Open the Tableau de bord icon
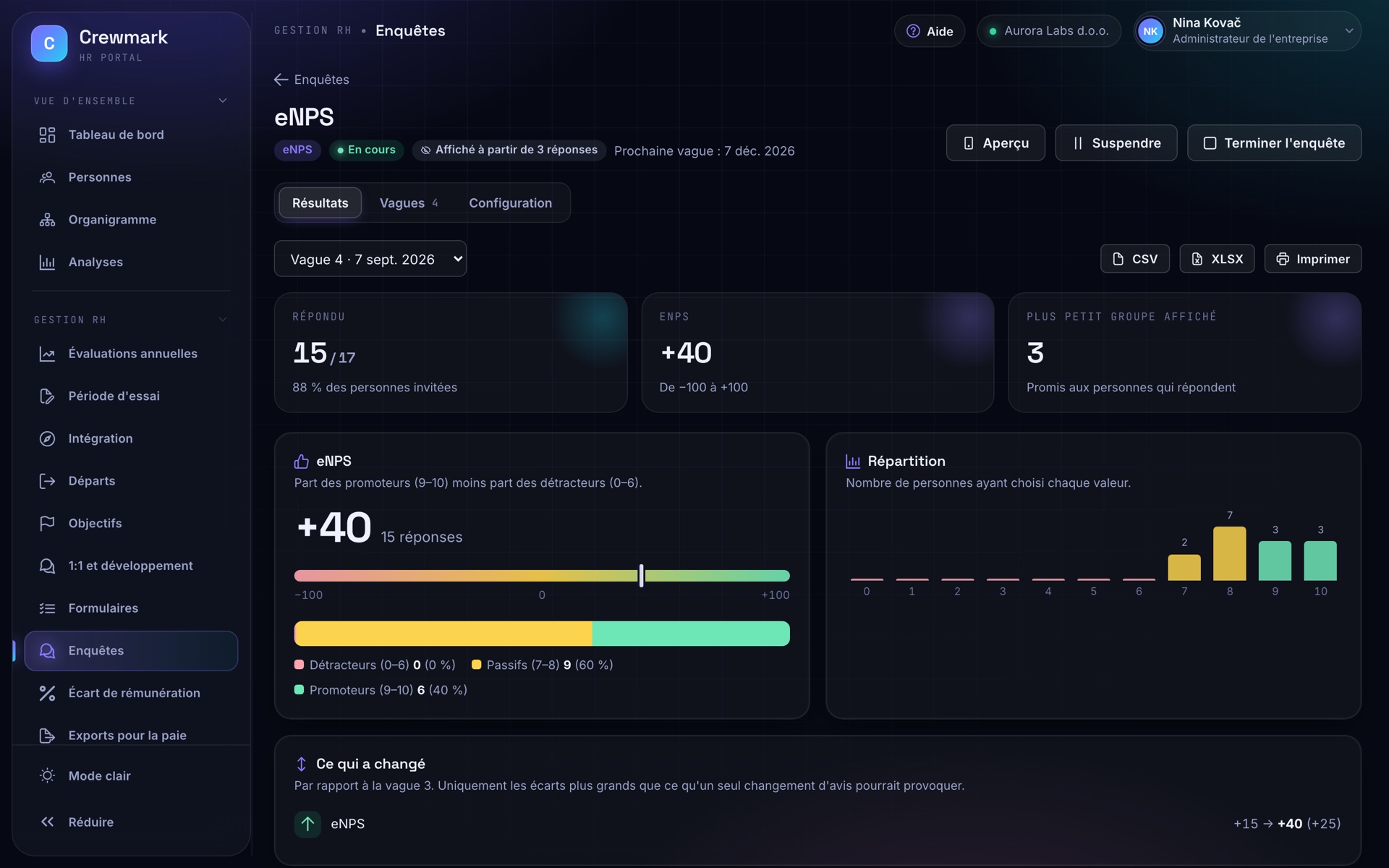 (x=47, y=135)
